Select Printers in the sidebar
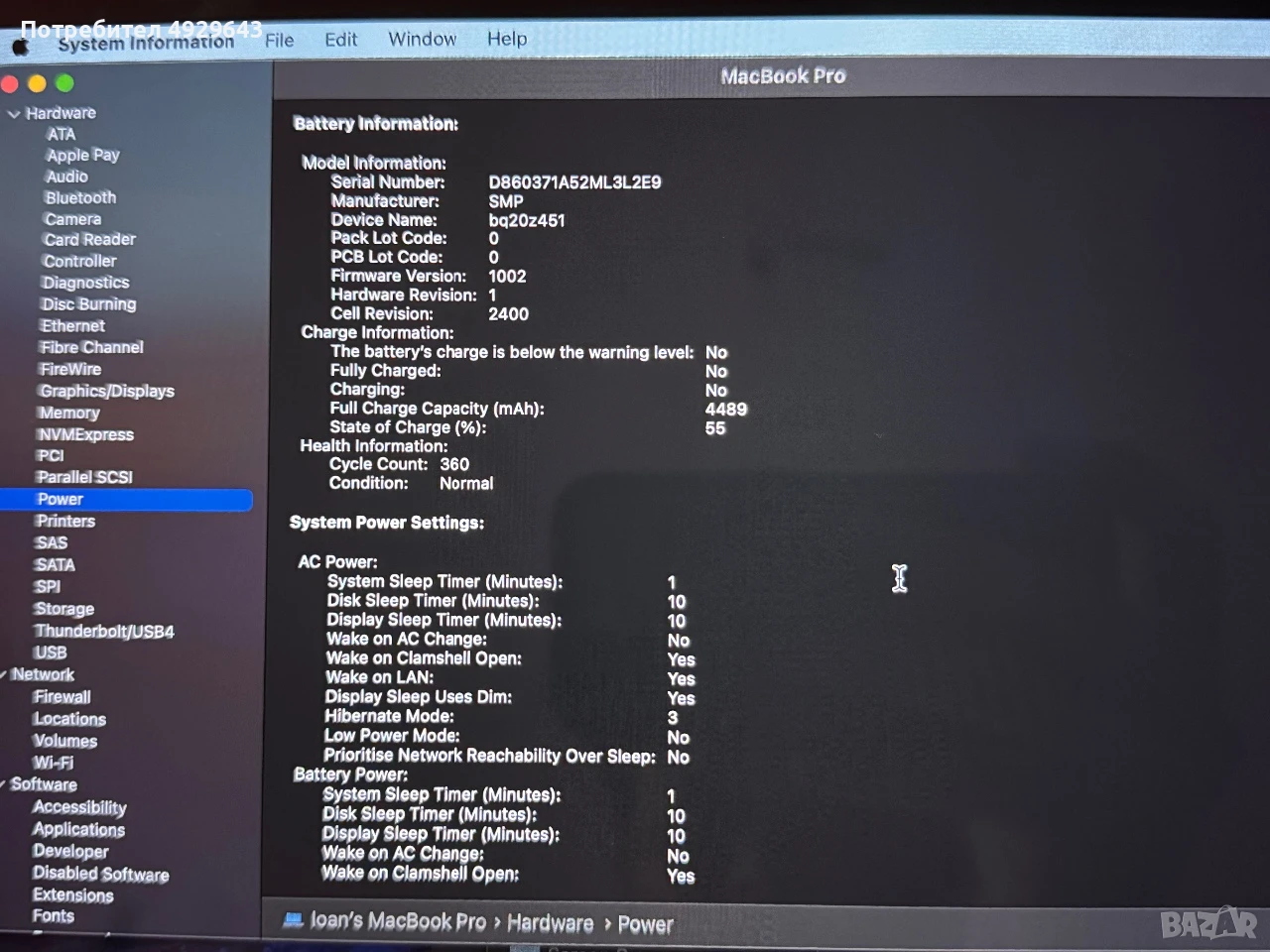This screenshot has height=952, width=1270. tap(65, 521)
